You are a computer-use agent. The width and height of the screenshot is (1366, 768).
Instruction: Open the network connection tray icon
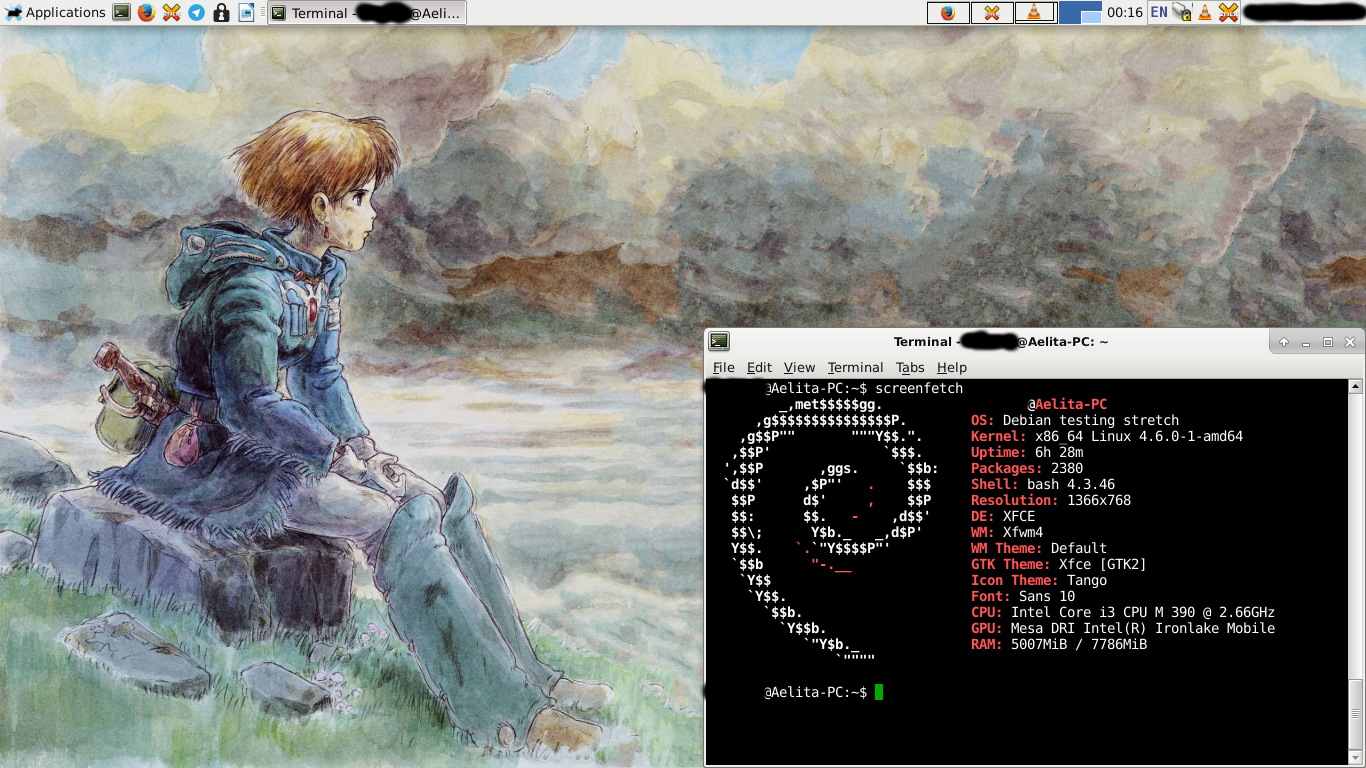coord(1182,13)
